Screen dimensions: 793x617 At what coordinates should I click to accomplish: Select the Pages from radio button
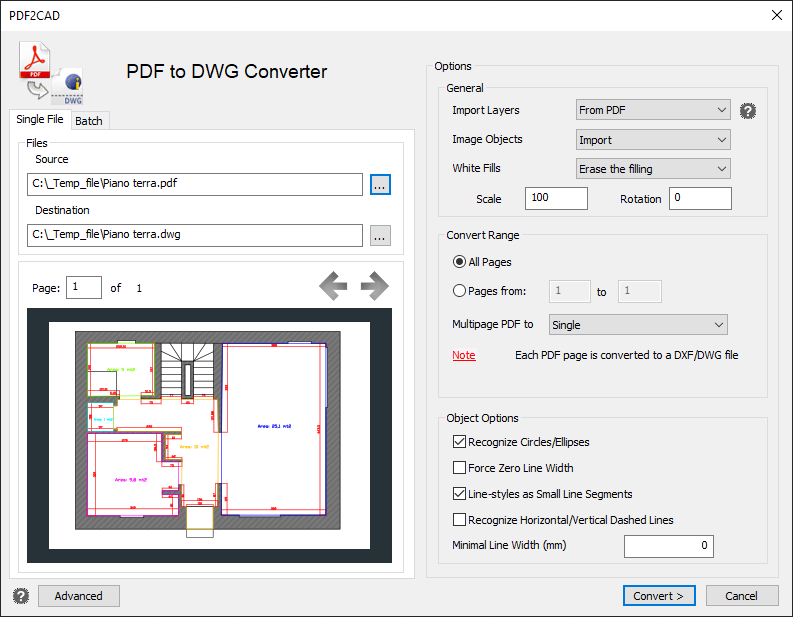[460, 292]
